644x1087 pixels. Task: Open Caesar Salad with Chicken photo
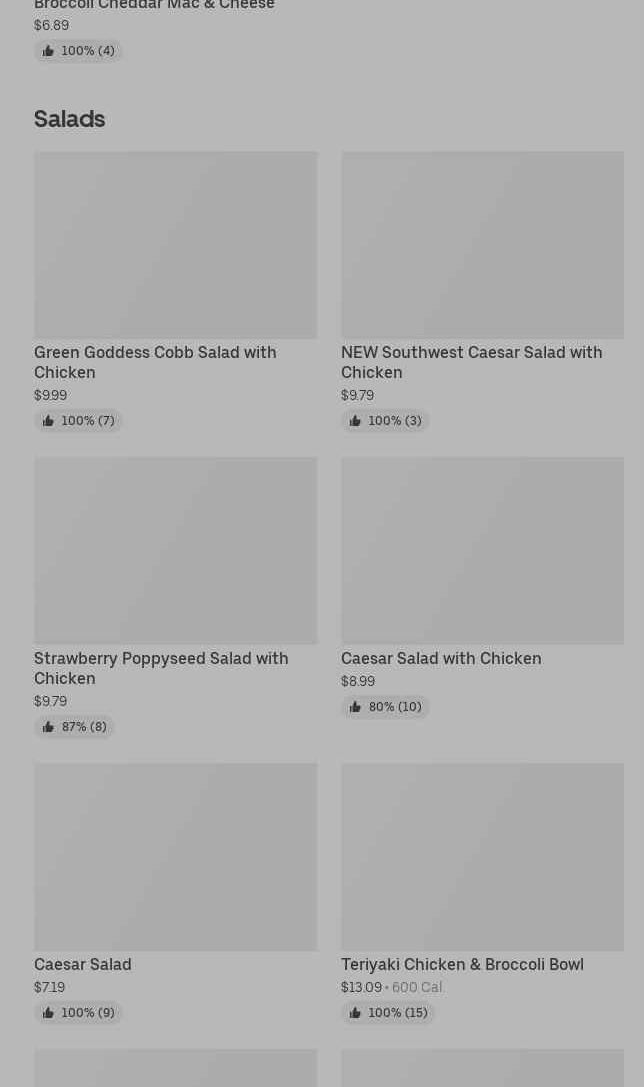point(482,551)
